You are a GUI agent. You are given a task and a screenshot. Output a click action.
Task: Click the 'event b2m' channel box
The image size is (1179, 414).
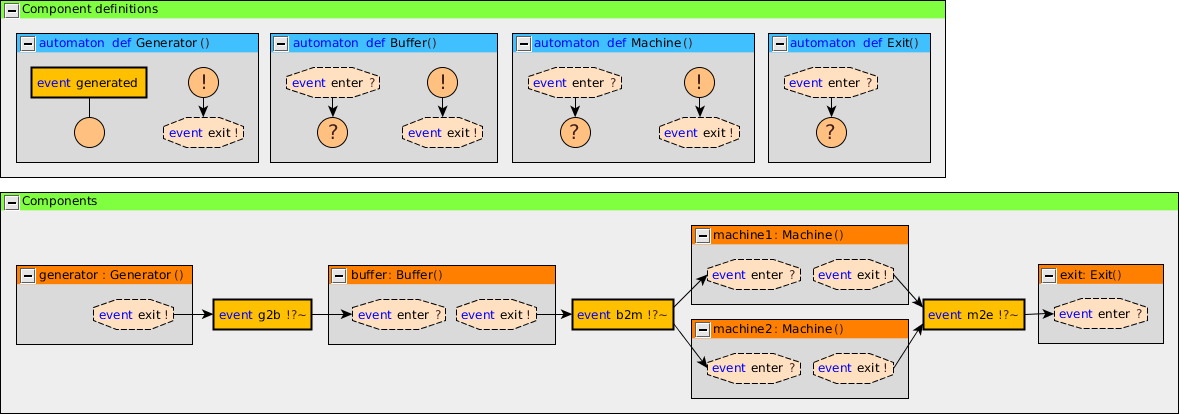coord(622,315)
